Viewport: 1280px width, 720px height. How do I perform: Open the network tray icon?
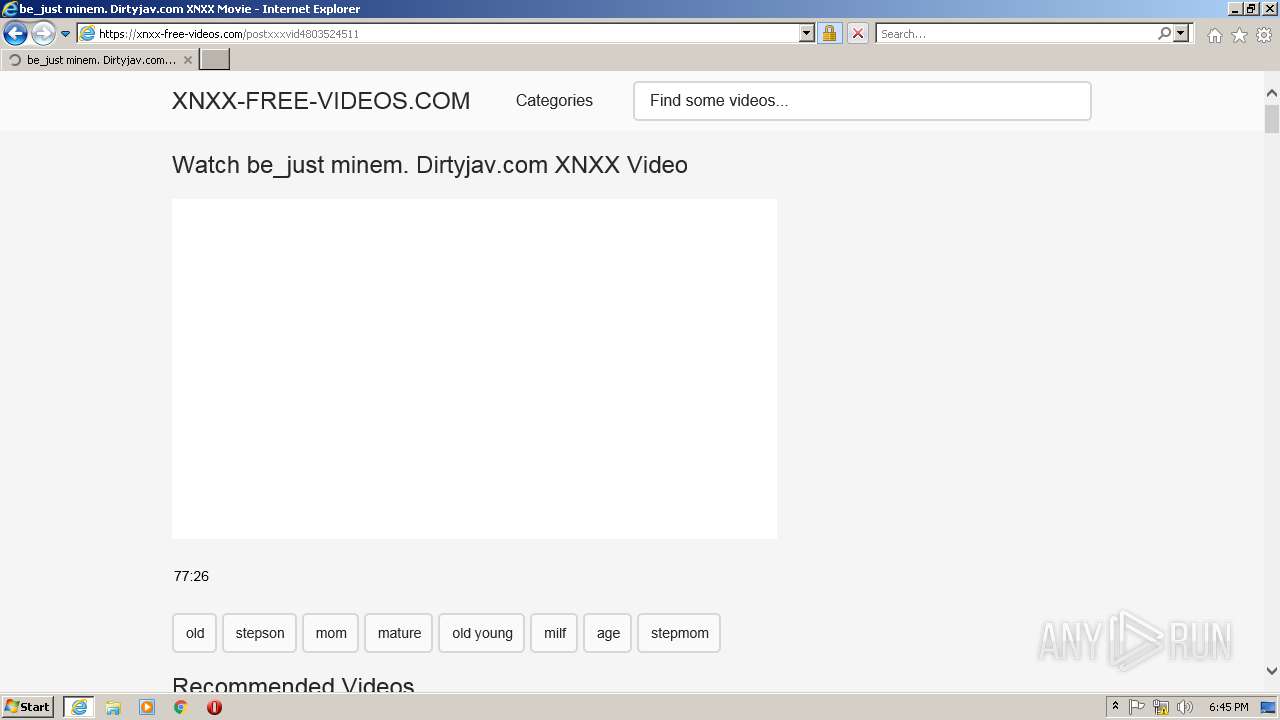[x=1161, y=707]
